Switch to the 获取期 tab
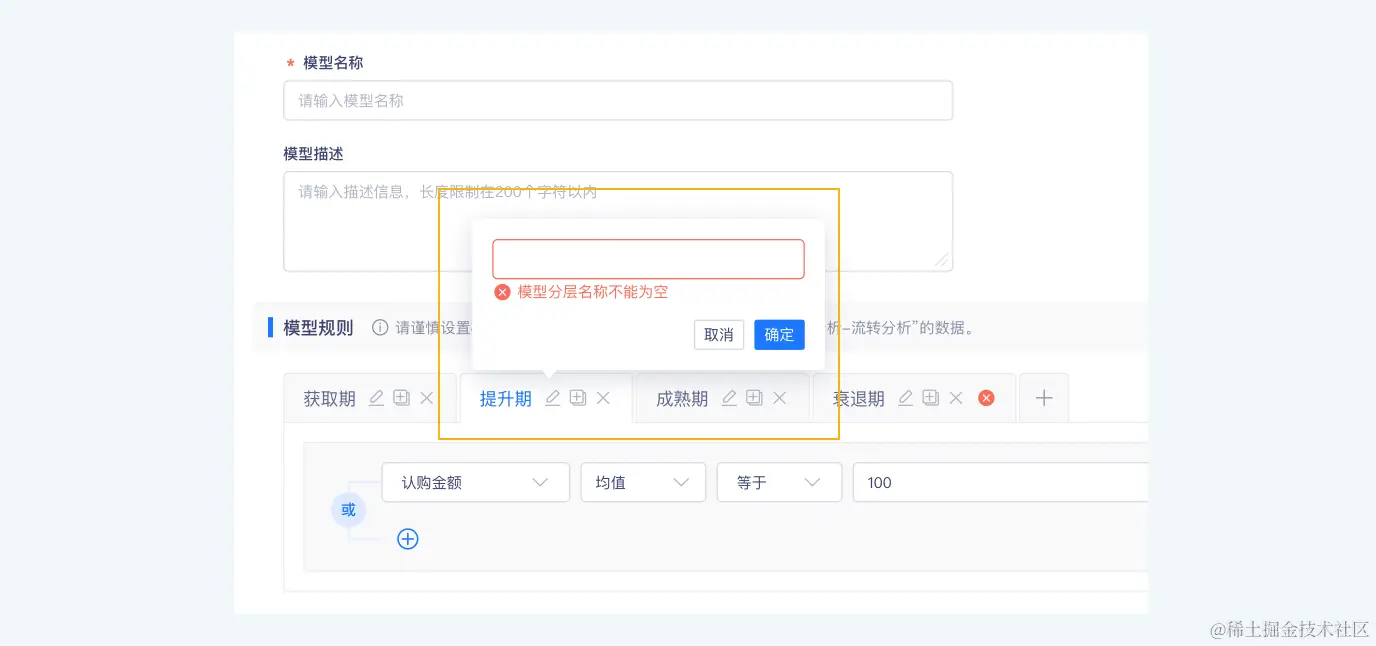Viewport: 1376px width, 646px height. 329,399
